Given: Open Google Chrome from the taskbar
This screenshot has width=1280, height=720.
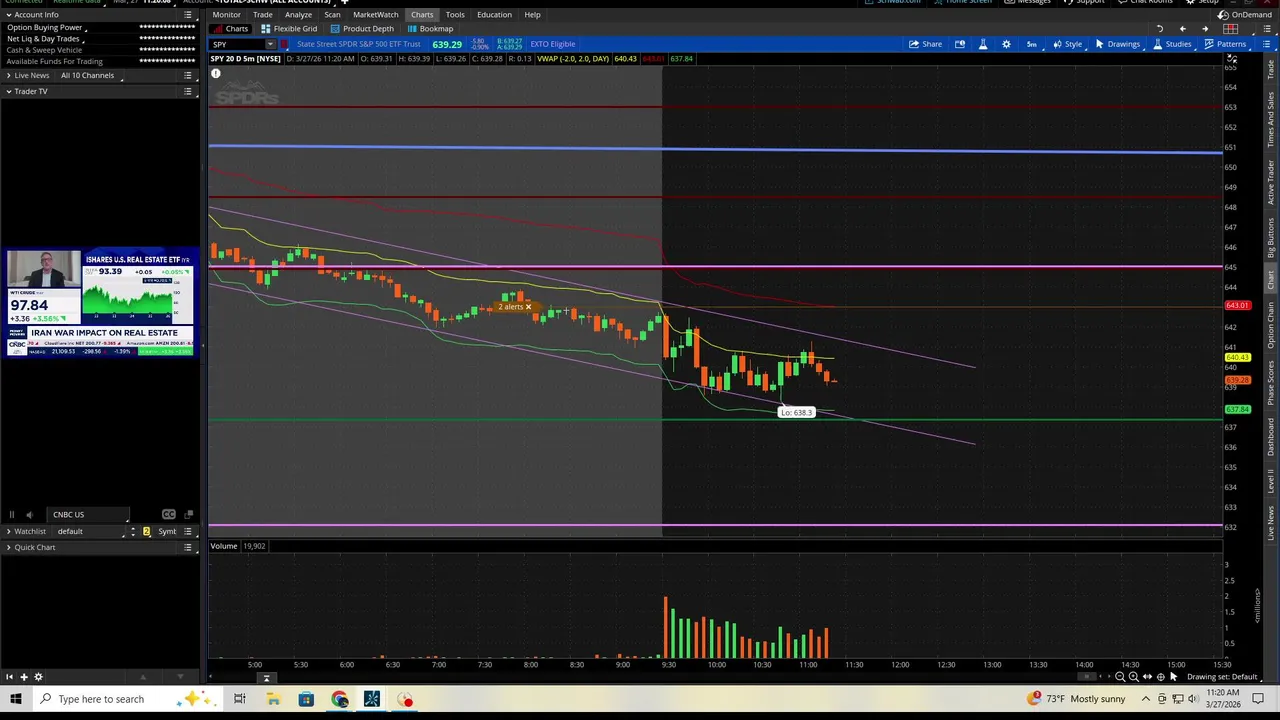Looking at the screenshot, I should pos(340,699).
